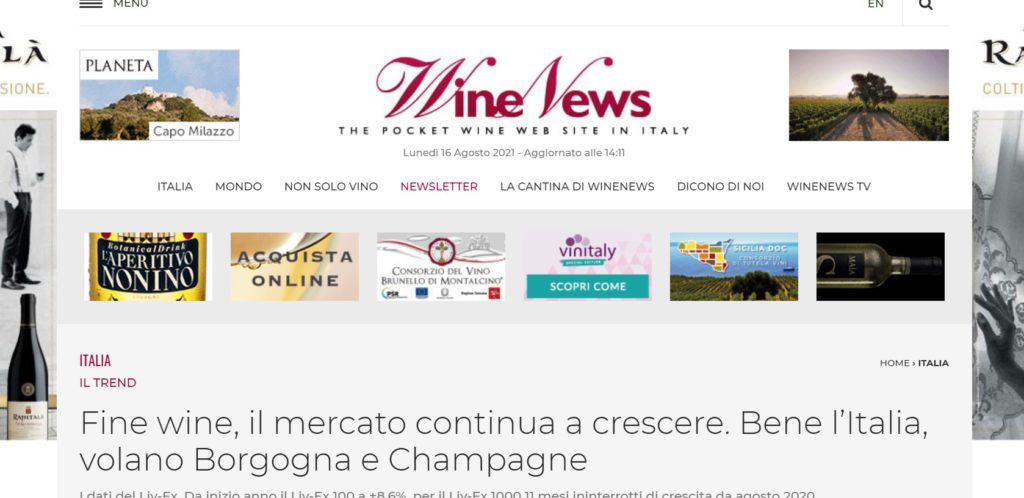Image resolution: width=1024 pixels, height=498 pixels.
Task: Open the hamburger MENU icon
Action: (91, 3)
